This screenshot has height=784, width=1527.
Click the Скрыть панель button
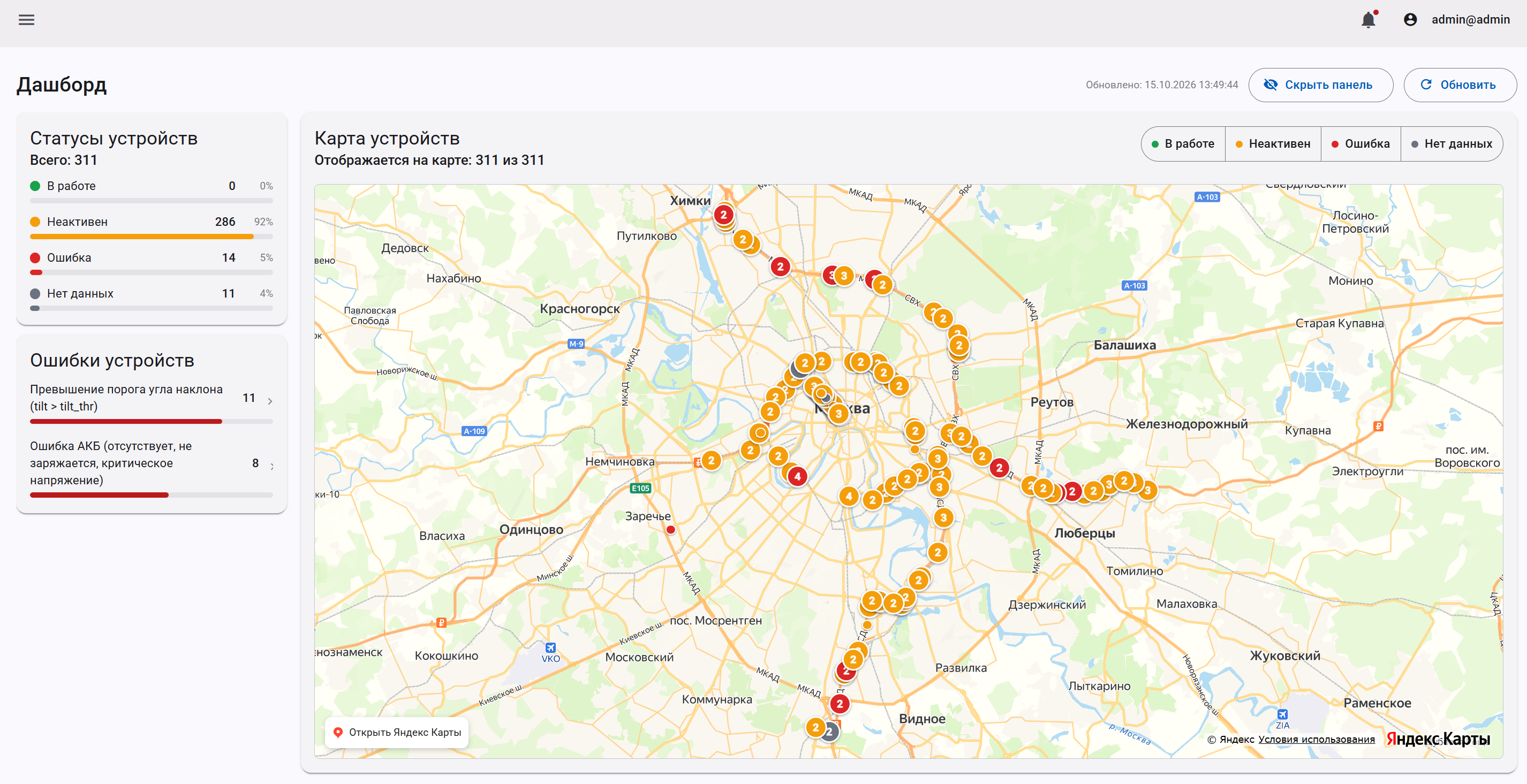coord(1320,85)
